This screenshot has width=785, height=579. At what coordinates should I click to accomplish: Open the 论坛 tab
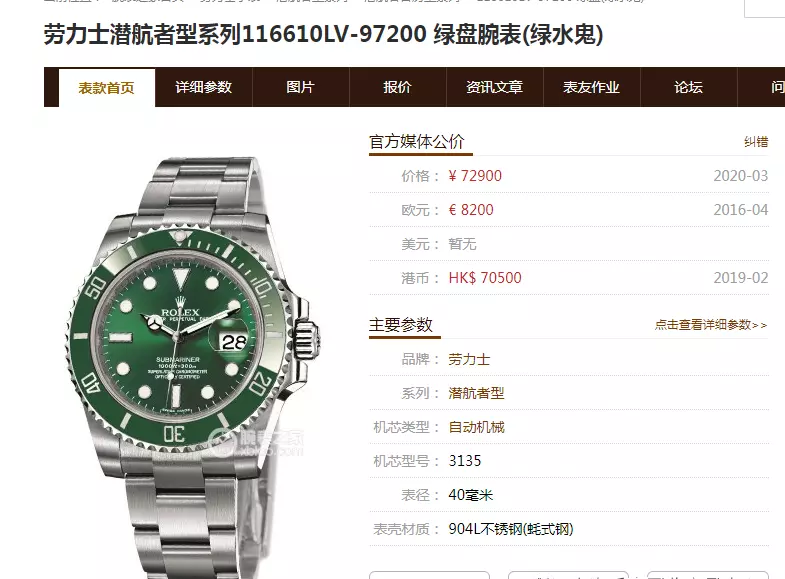[x=689, y=87]
